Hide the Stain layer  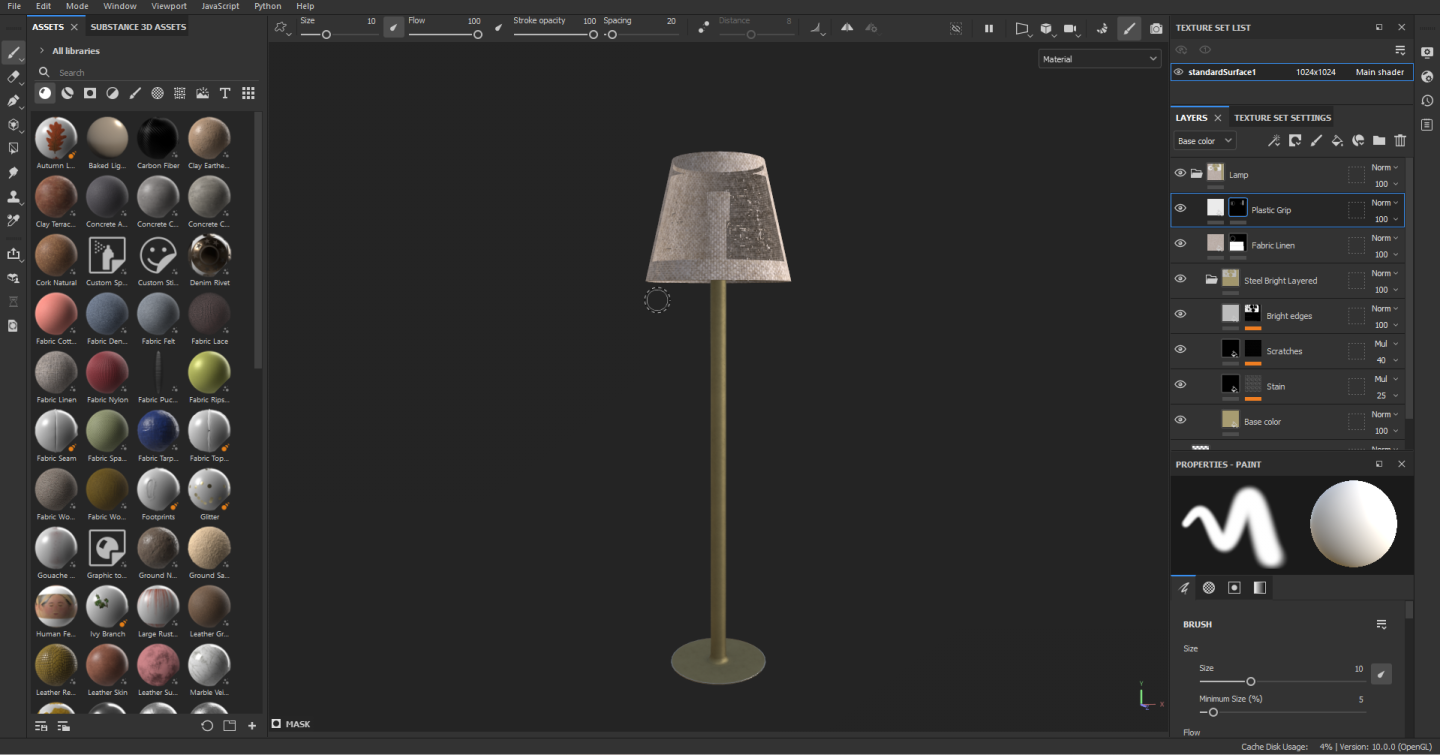(1180, 384)
